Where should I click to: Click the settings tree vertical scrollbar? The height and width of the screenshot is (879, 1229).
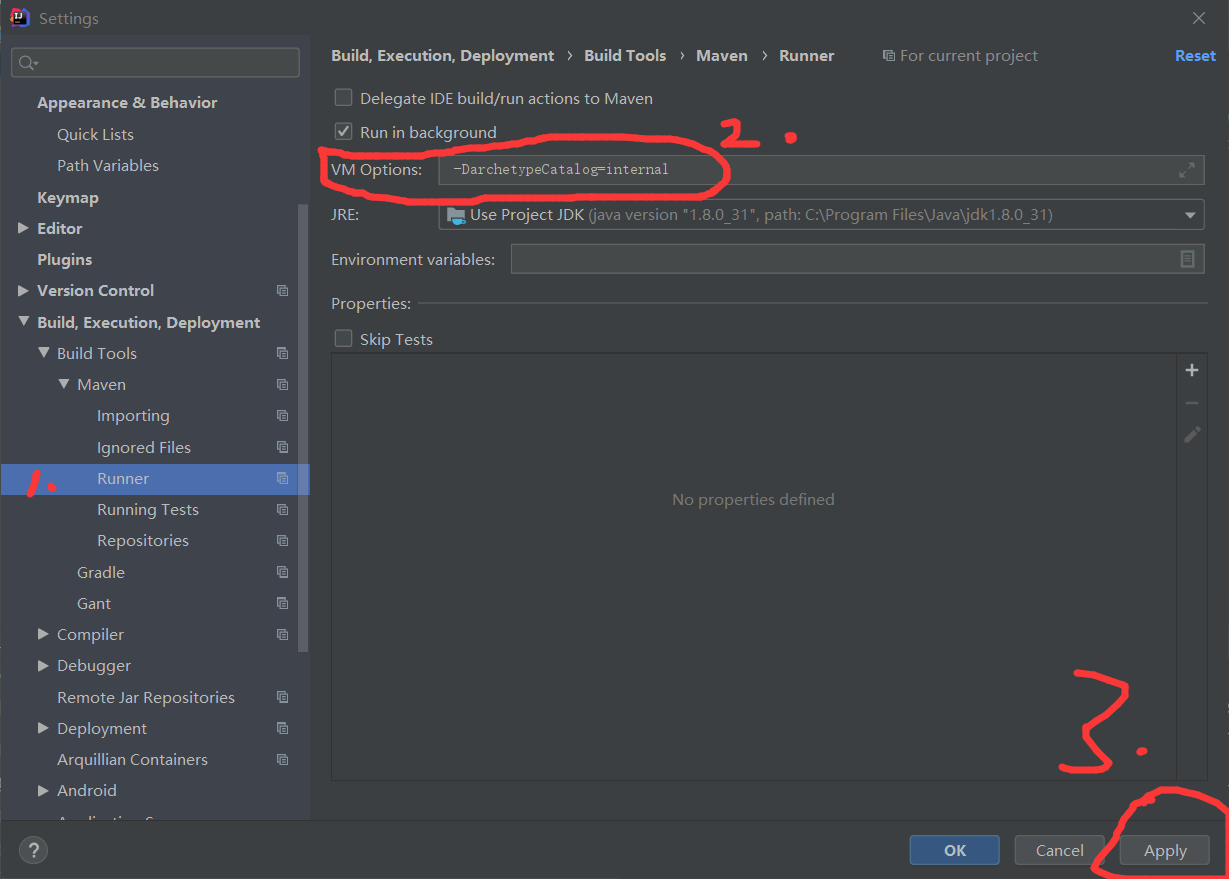pos(303,428)
